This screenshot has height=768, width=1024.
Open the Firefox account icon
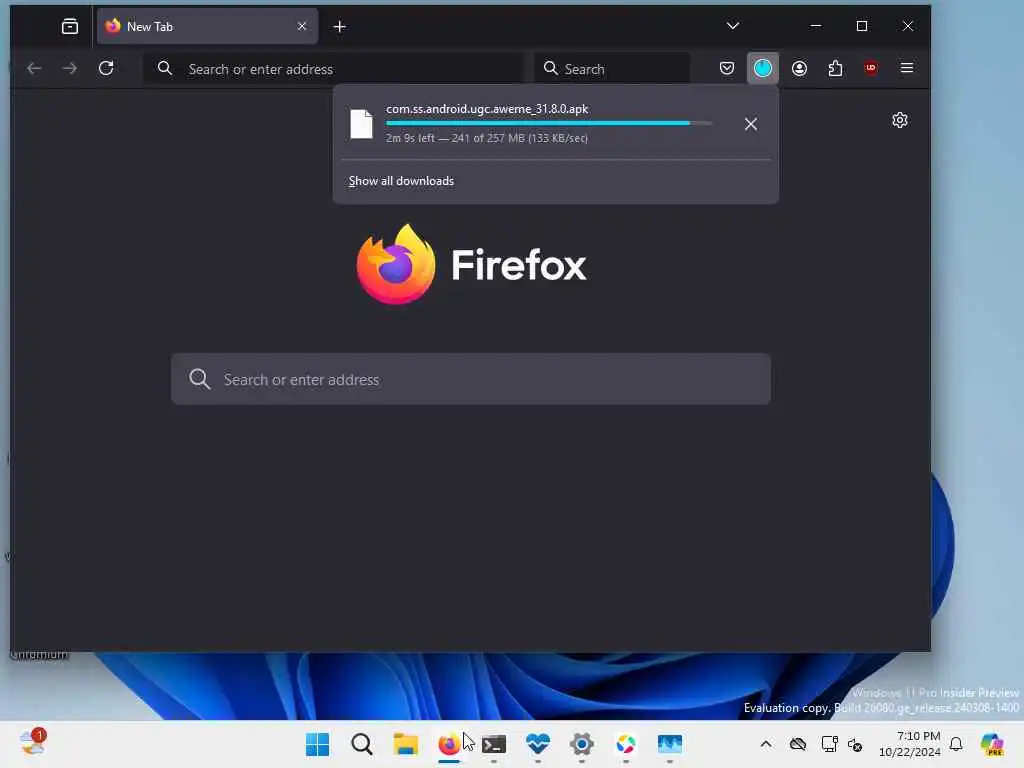pyautogui.click(x=799, y=68)
